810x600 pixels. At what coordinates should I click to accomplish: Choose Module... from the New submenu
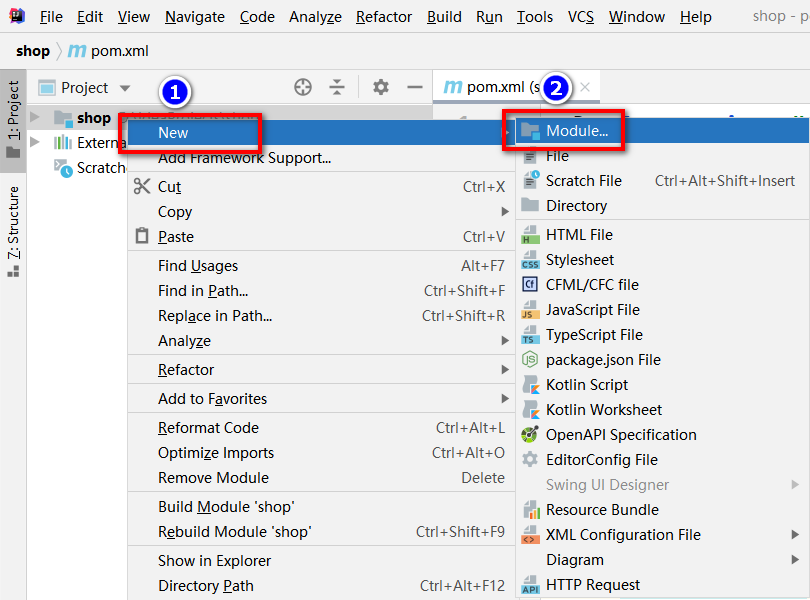tap(663, 131)
